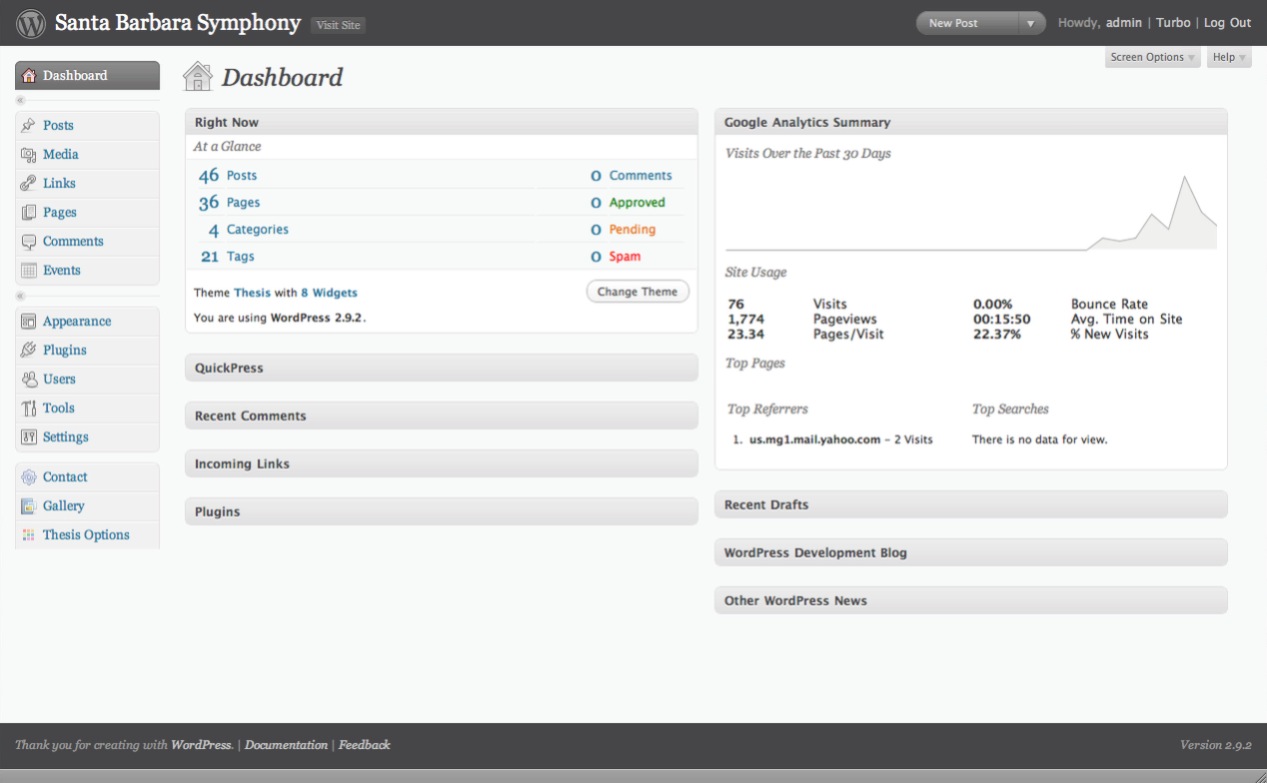Open the us.mg1.mail.yahoo.com referrer link
The height and width of the screenshot is (783, 1267).
pos(815,439)
